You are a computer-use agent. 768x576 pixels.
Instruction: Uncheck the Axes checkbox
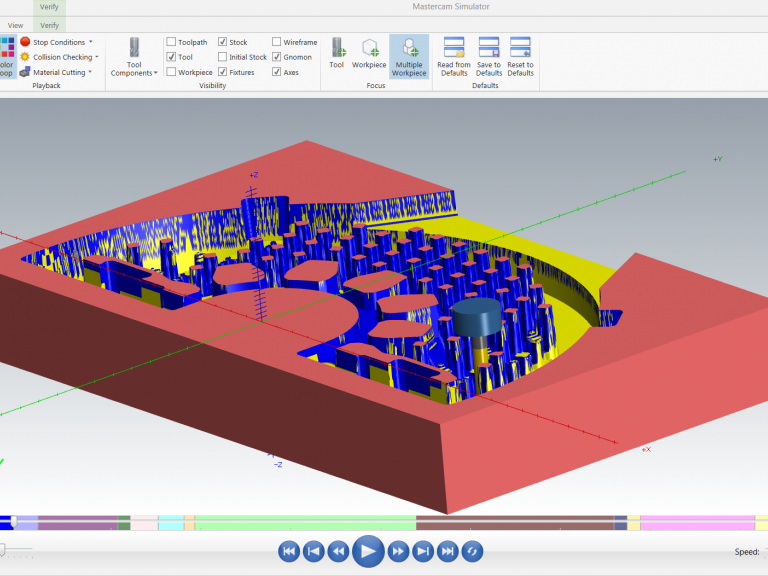point(276,72)
